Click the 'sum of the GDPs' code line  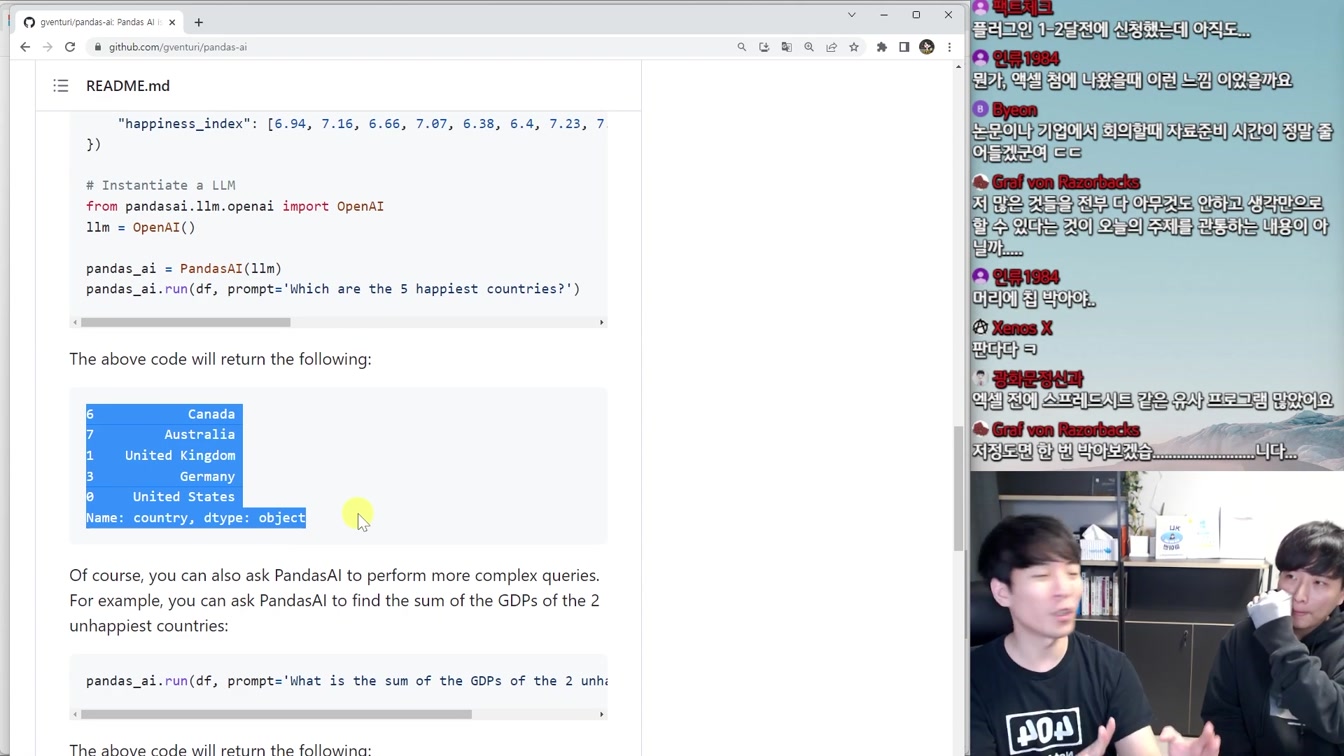click(346, 681)
